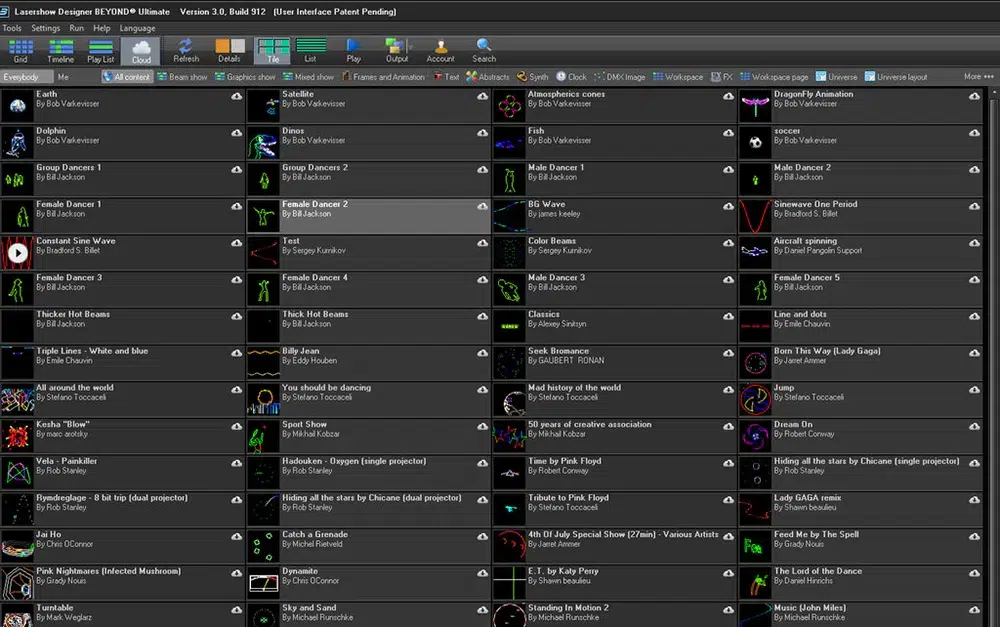The height and width of the screenshot is (627, 1000).
Task: Select the Everybody content filter
Action: tap(25, 77)
